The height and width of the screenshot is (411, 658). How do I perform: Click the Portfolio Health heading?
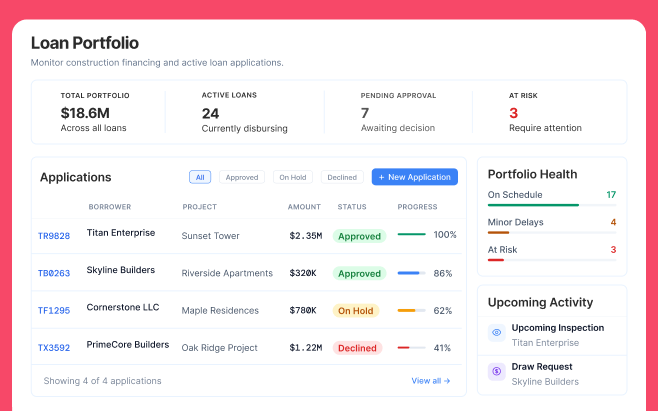click(x=533, y=174)
